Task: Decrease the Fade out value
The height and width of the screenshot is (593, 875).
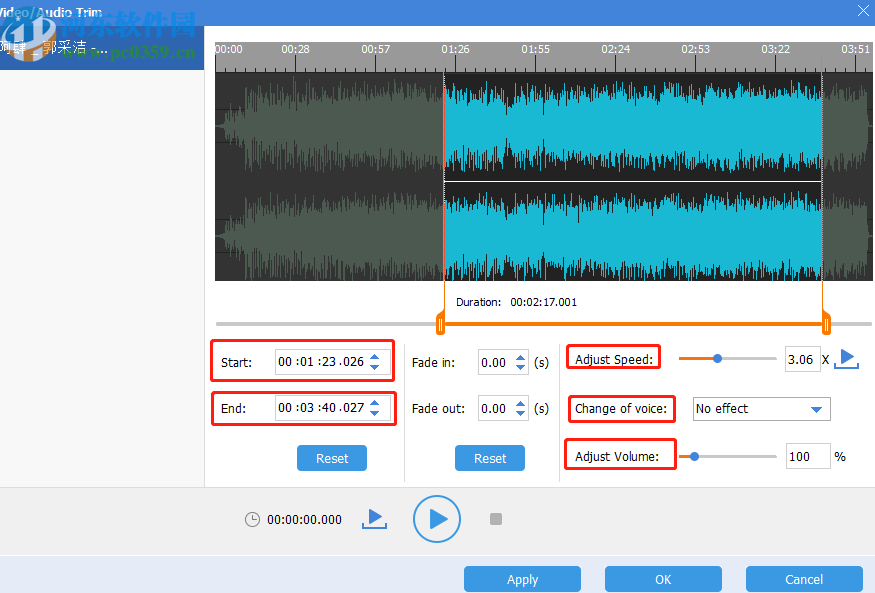Action: pos(520,413)
